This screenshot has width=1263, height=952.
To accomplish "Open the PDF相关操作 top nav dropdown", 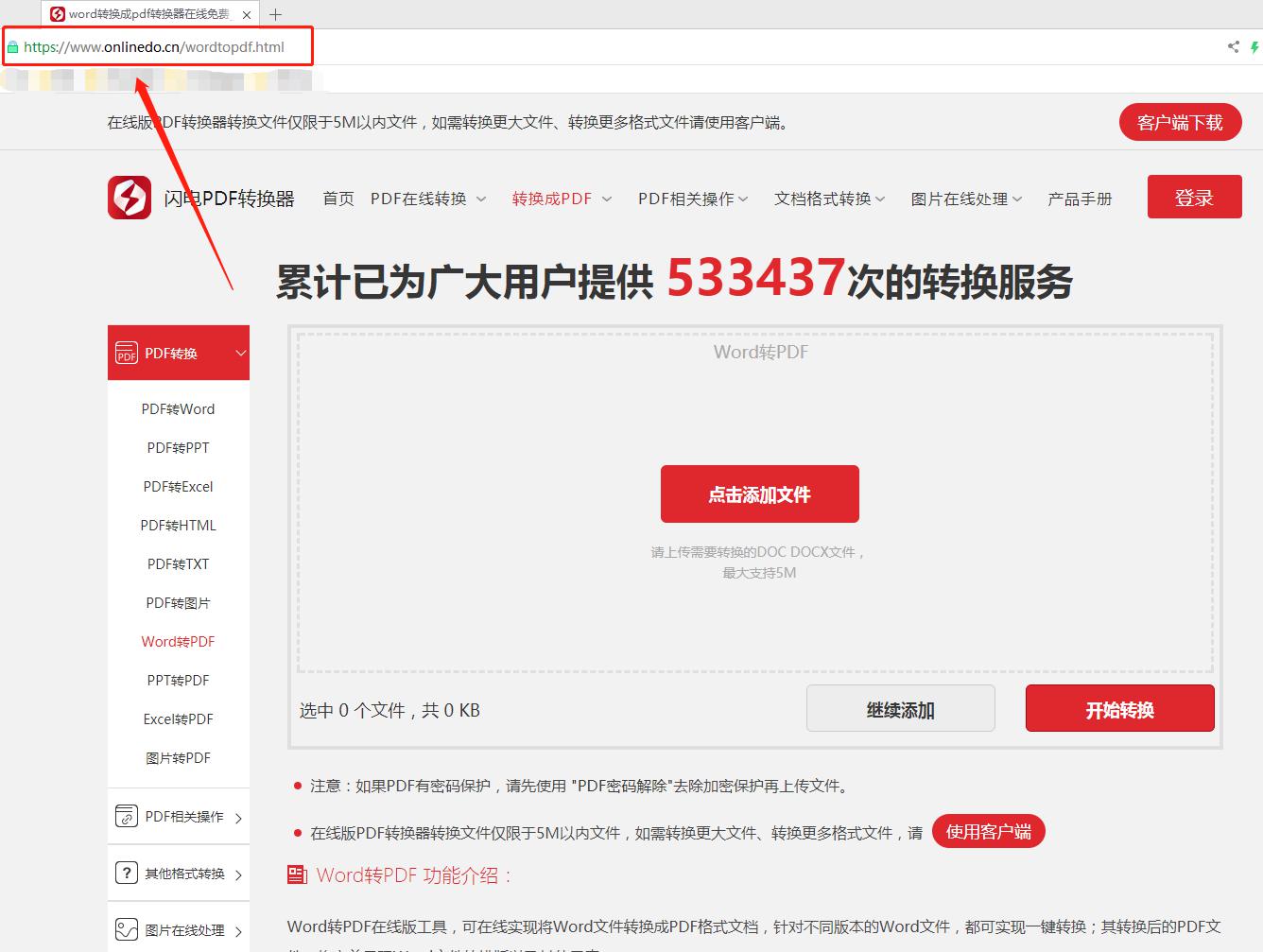I will [693, 199].
